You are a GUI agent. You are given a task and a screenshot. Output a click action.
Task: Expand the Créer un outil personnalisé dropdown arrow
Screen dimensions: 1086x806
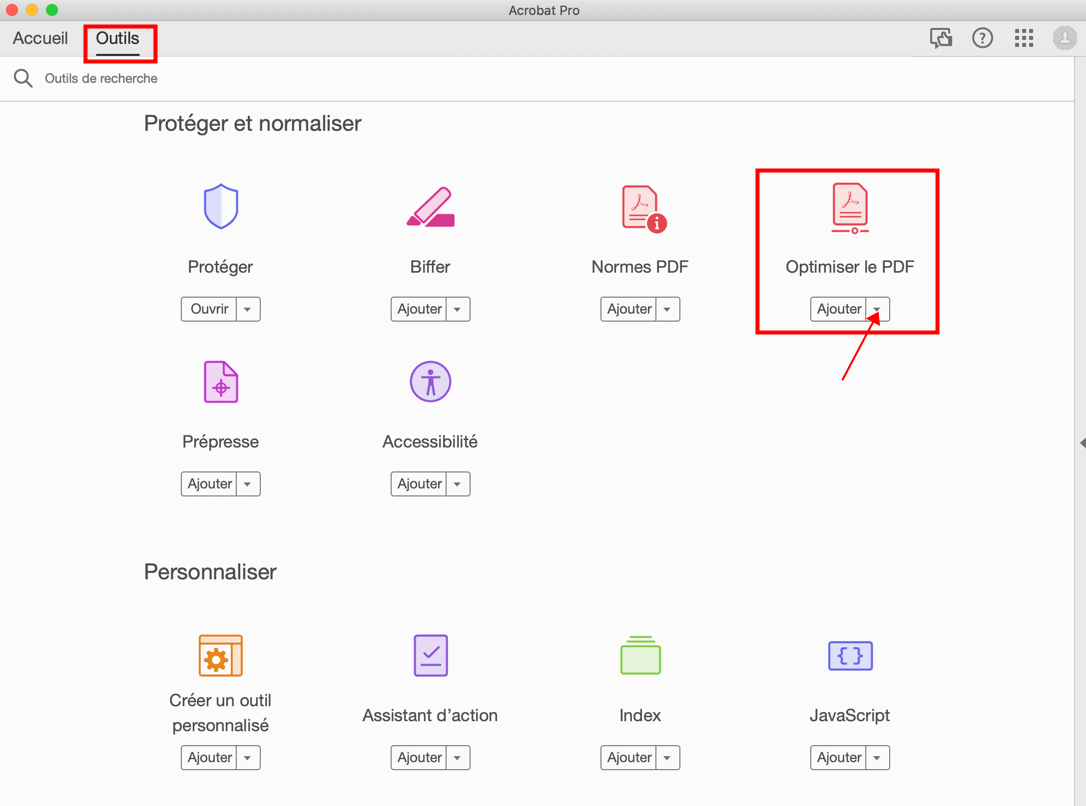pyautogui.click(x=248, y=758)
